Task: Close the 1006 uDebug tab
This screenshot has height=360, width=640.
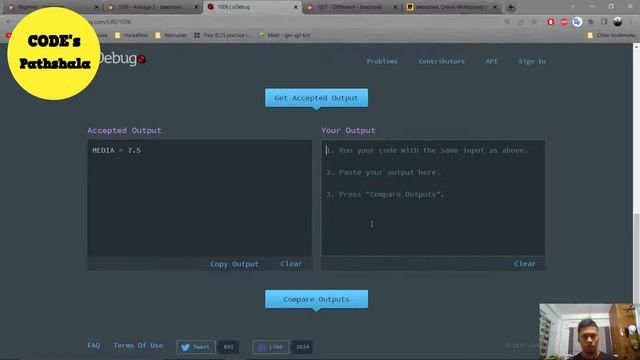Action: (x=296, y=7)
